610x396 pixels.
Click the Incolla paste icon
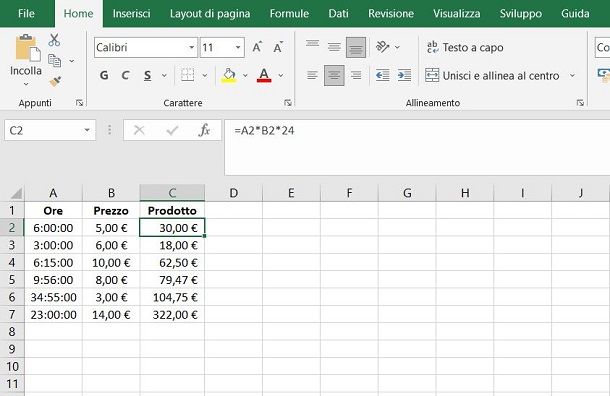point(27,48)
